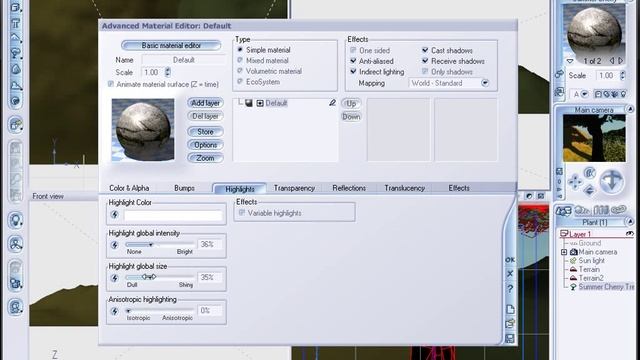Open the Mapping World - Standard dropdown
This screenshot has height=360, width=640.
484,83
